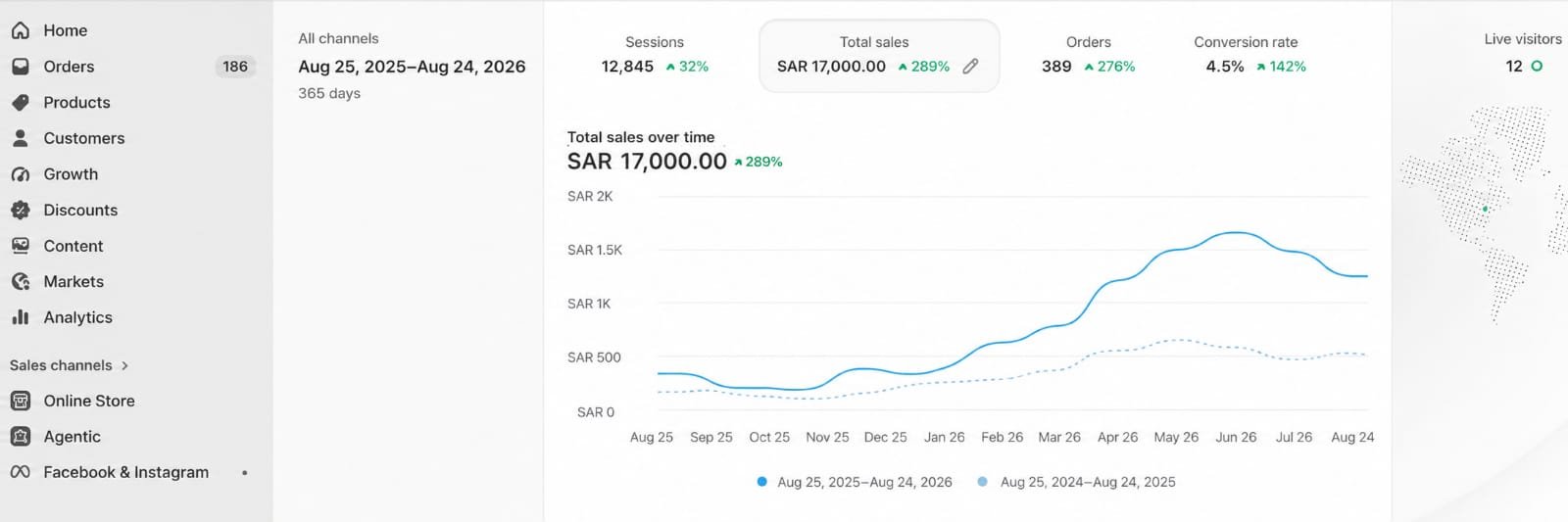
Task: Click the date range Aug 25, 2025–Aug 24, 2026
Action: (412, 67)
